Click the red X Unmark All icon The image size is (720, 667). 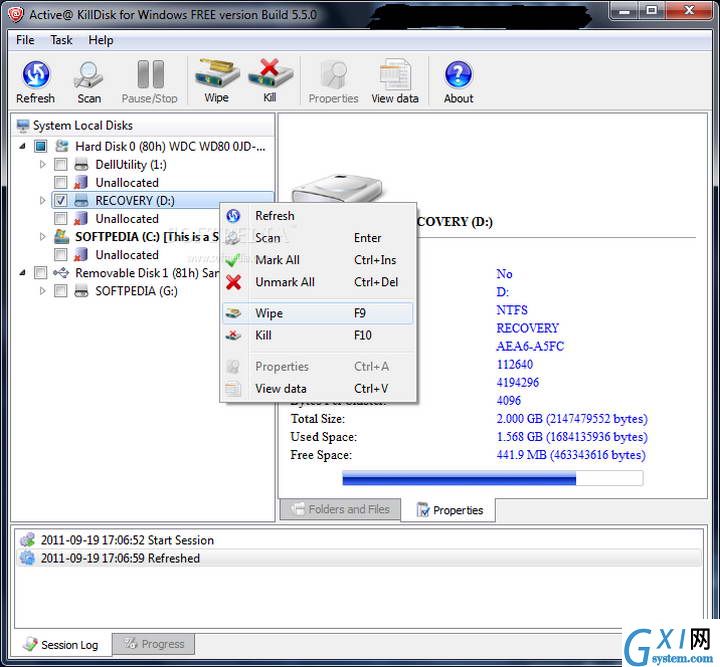coord(233,282)
